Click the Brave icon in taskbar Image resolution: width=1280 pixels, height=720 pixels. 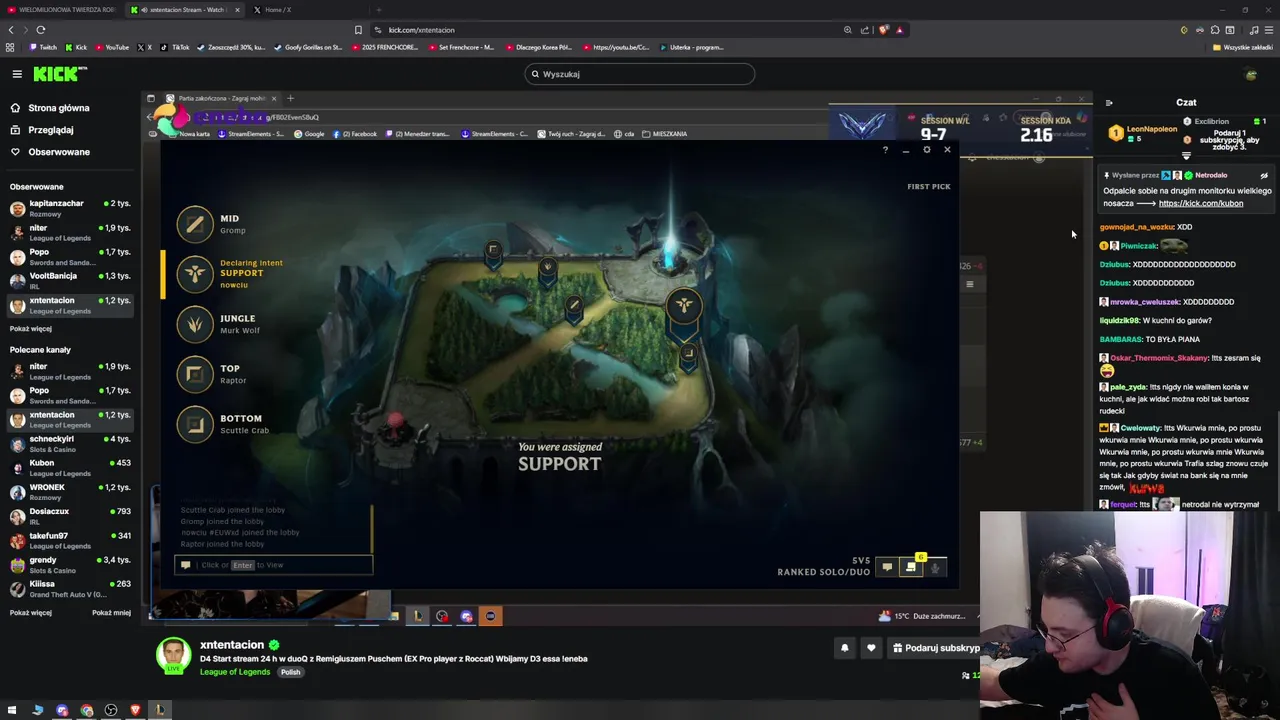(x=135, y=711)
